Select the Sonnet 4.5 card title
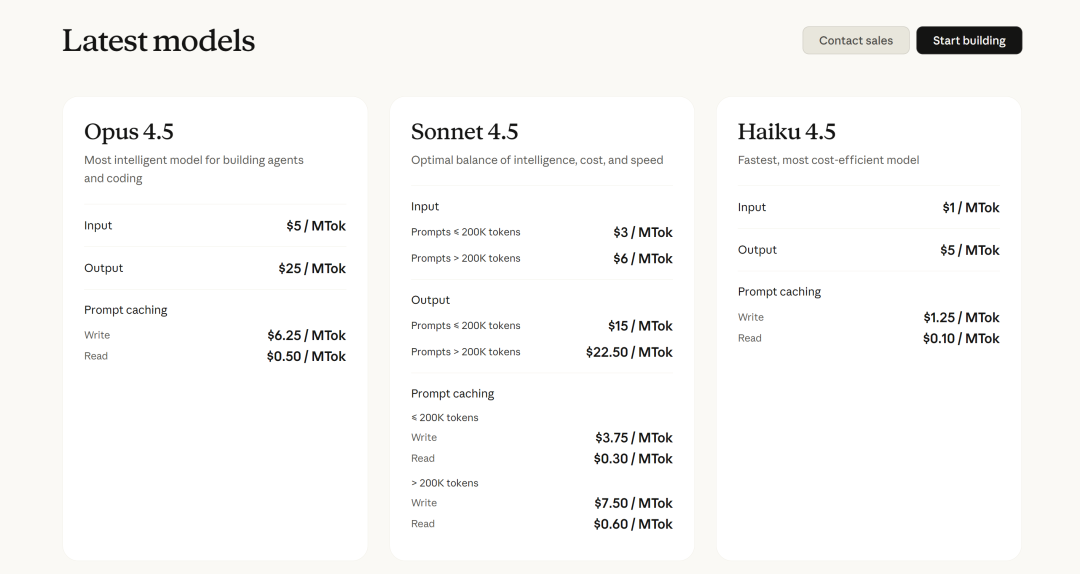Viewport: 1080px width, 574px height. coord(464,131)
